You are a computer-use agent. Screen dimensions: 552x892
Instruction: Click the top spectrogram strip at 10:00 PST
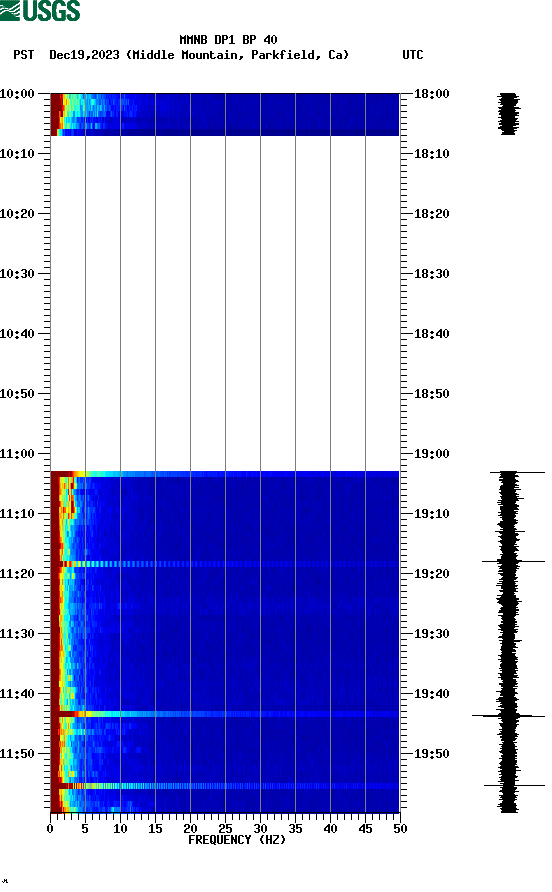click(225, 114)
